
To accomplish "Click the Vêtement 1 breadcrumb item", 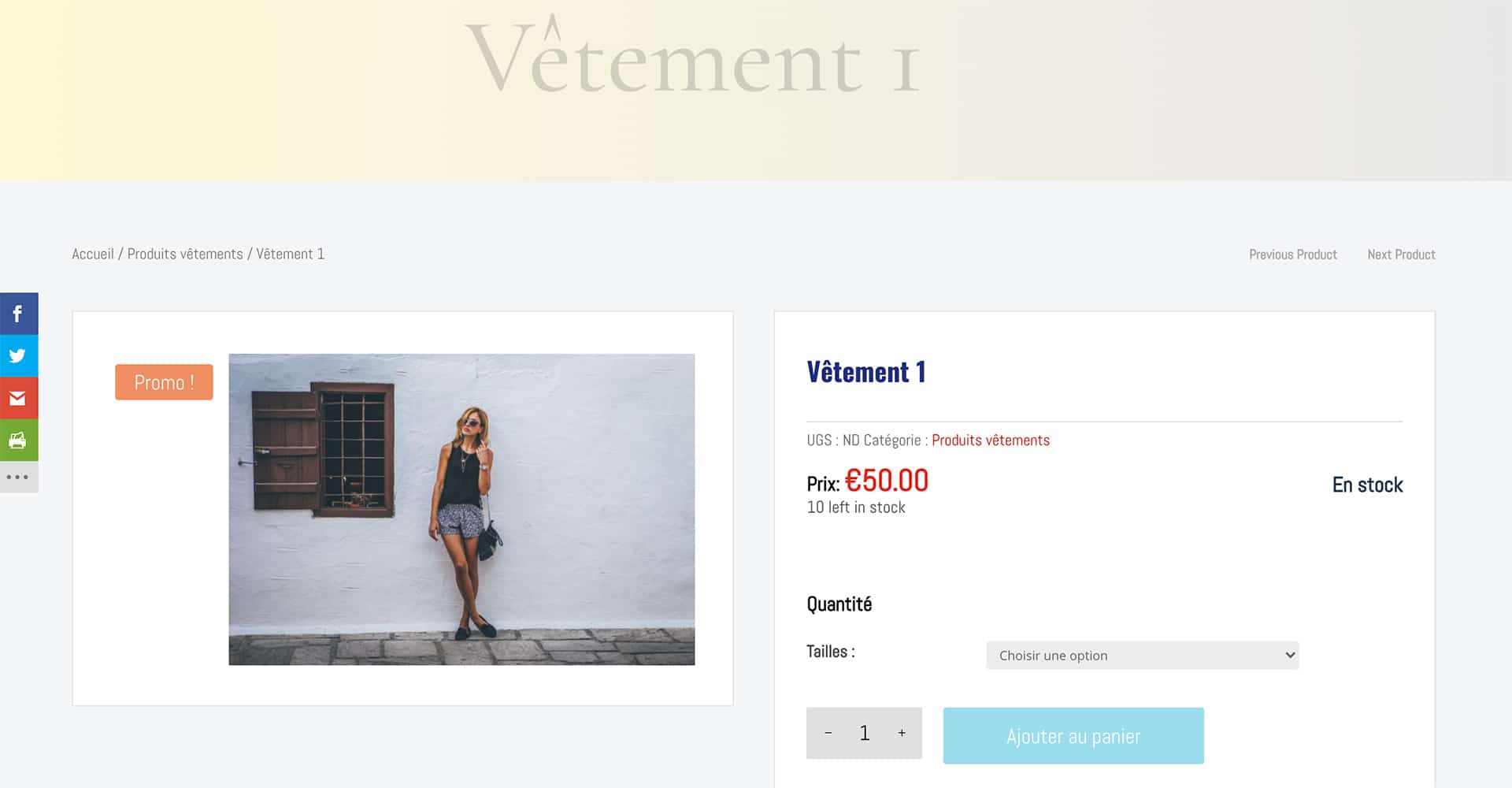I will (x=290, y=254).
